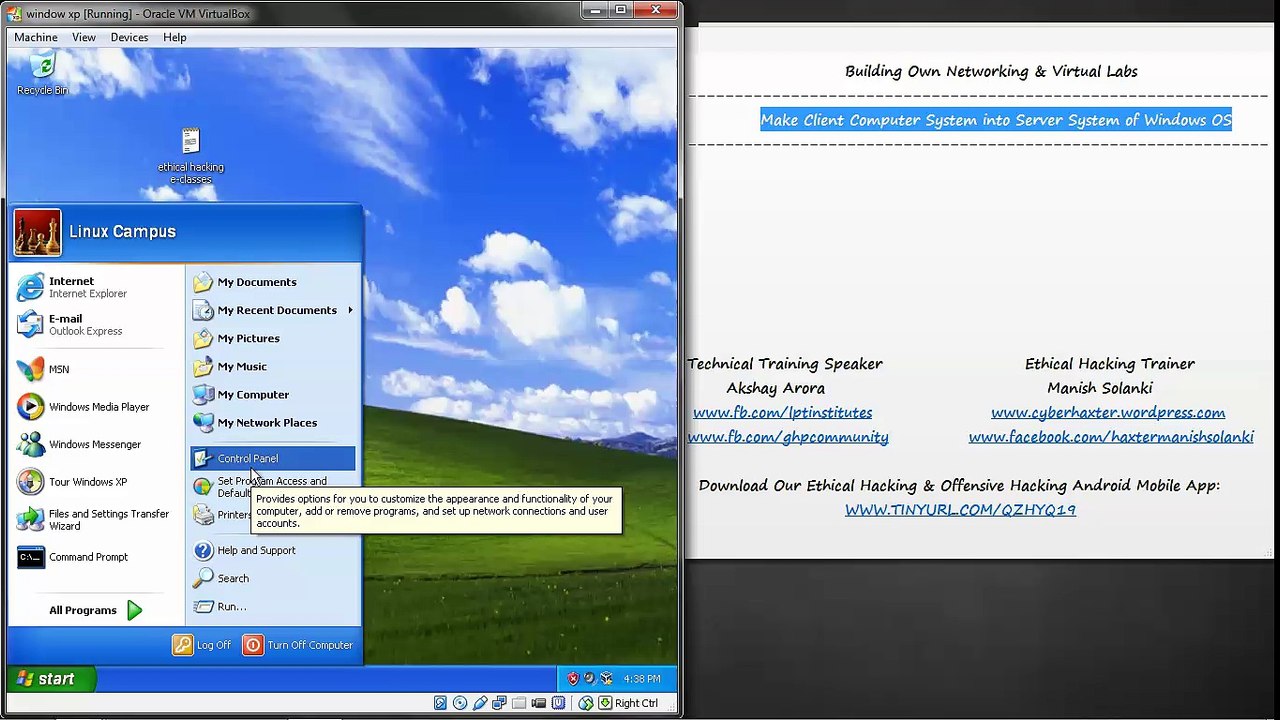
Task: Open My Network Places
Action: 272,422
